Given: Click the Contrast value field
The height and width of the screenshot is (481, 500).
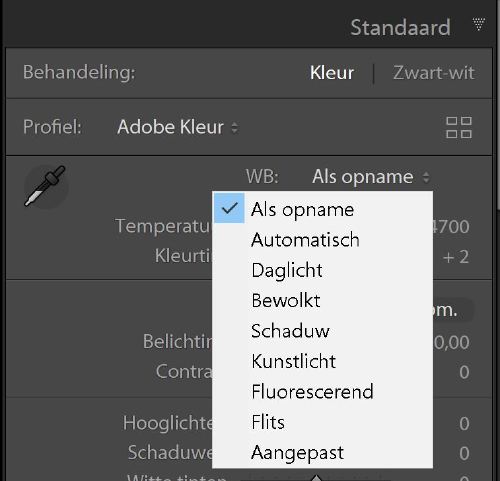Looking at the screenshot, I should coord(464,372).
